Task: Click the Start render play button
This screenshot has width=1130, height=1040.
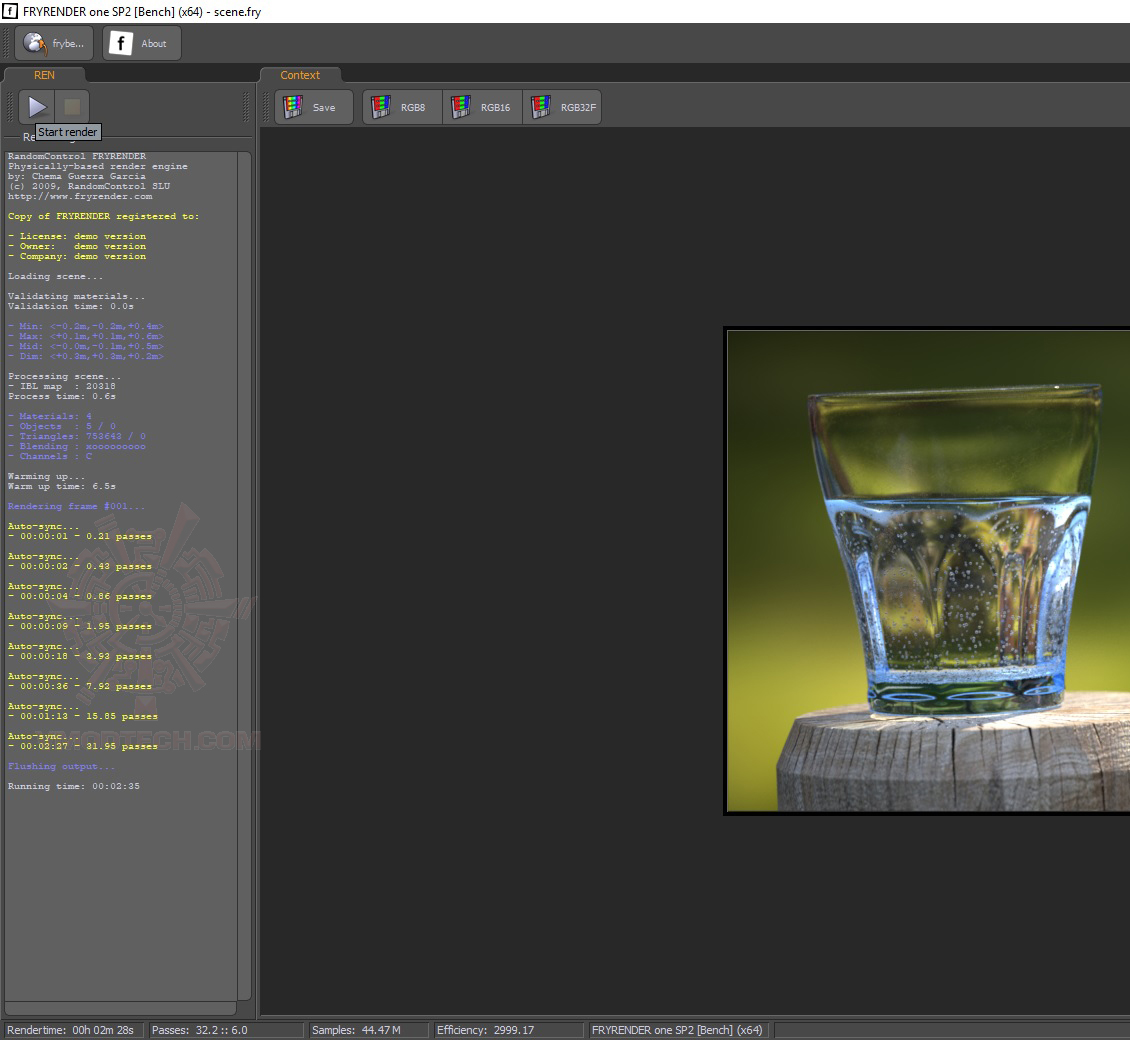Action: click(x=37, y=106)
